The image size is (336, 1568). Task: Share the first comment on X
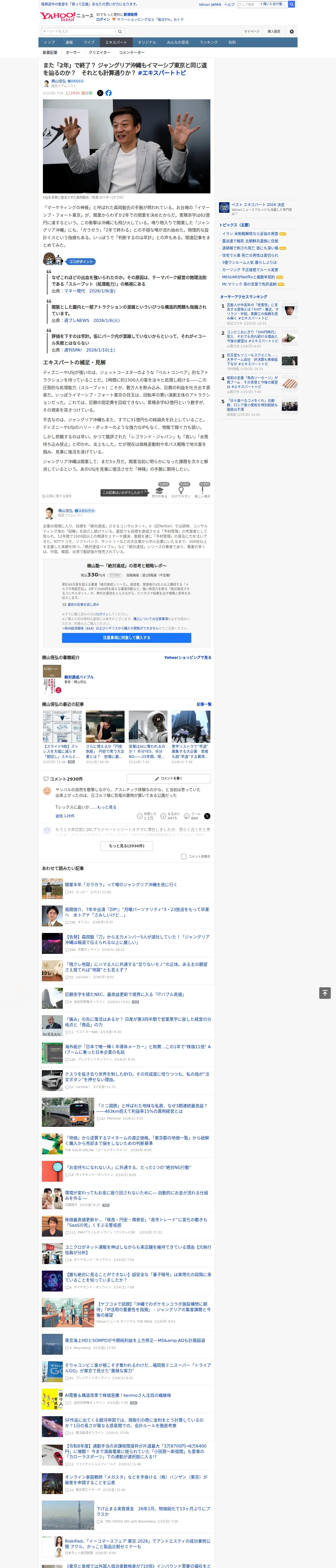click(x=207, y=816)
